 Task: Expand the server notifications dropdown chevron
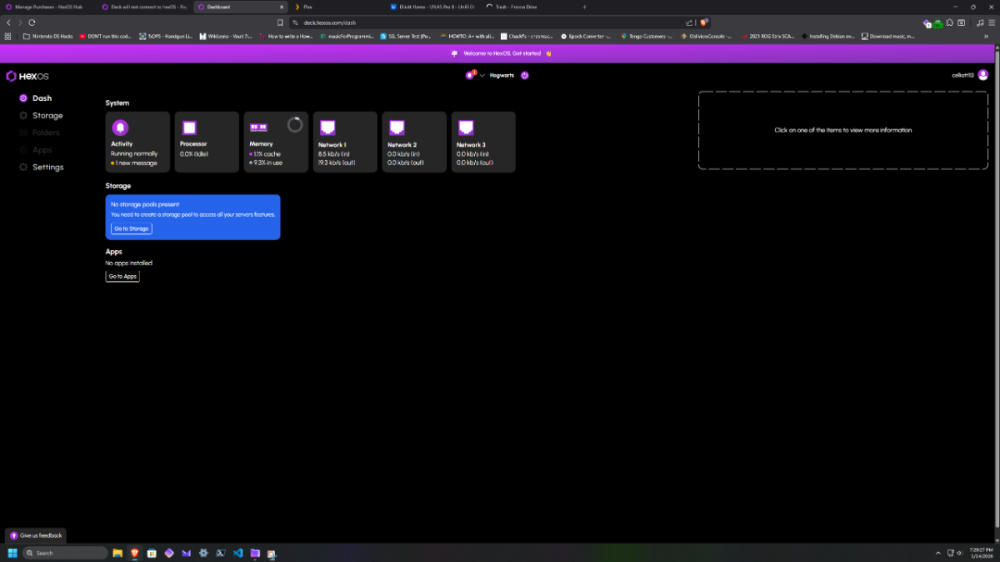point(482,75)
